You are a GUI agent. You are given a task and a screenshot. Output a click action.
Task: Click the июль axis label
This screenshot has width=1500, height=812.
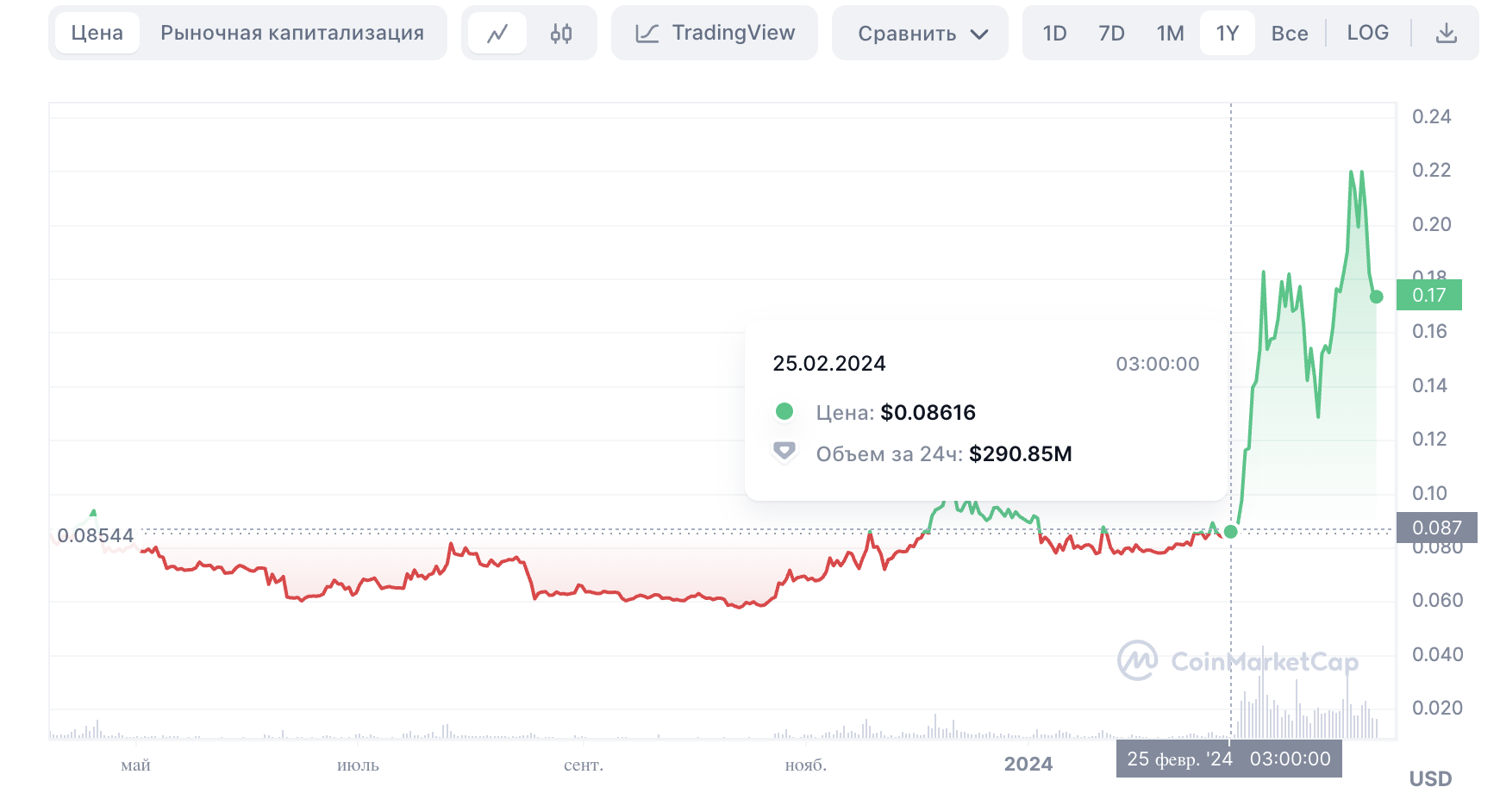358,765
